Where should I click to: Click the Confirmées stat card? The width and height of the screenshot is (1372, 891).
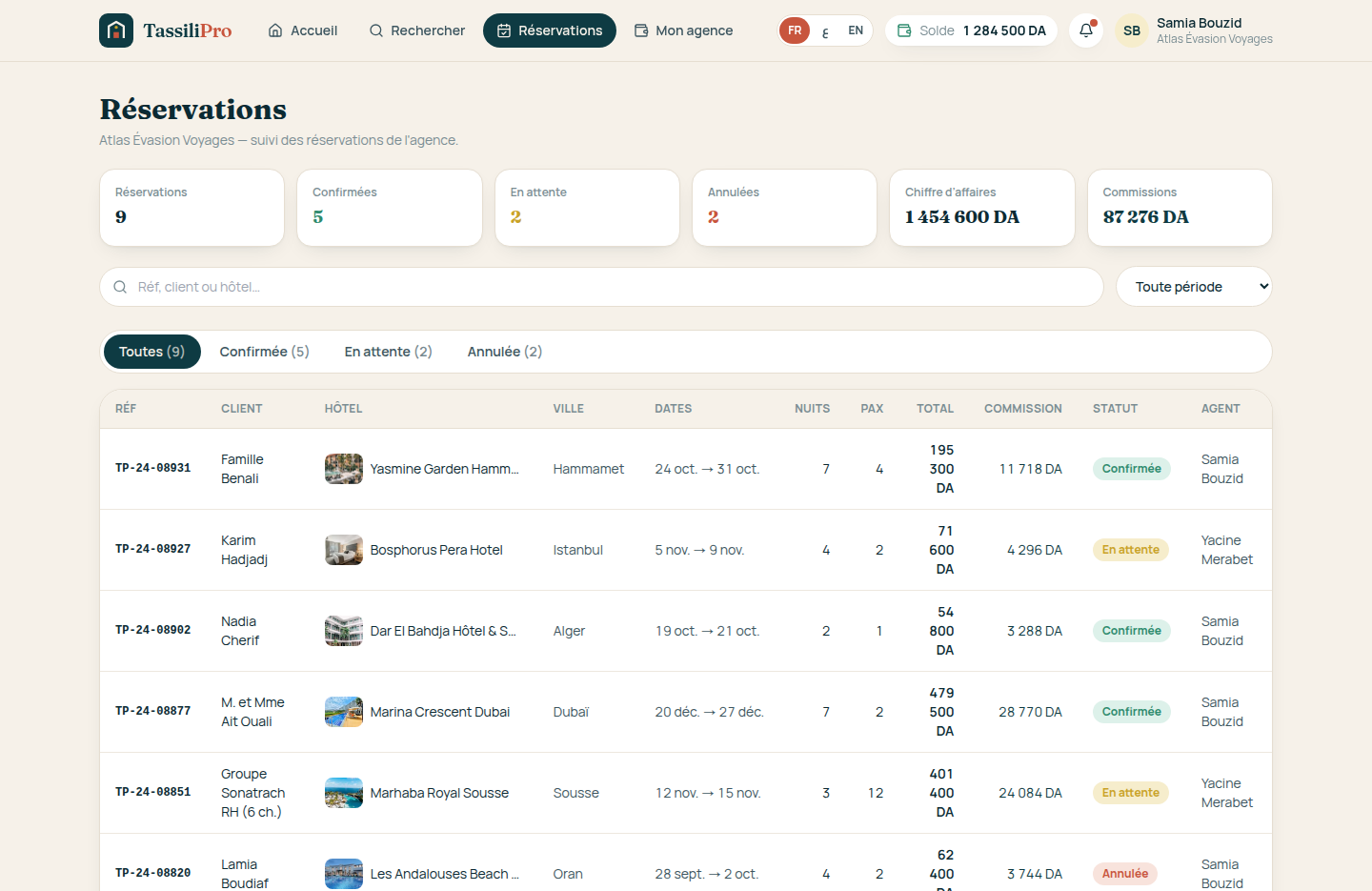(x=390, y=208)
